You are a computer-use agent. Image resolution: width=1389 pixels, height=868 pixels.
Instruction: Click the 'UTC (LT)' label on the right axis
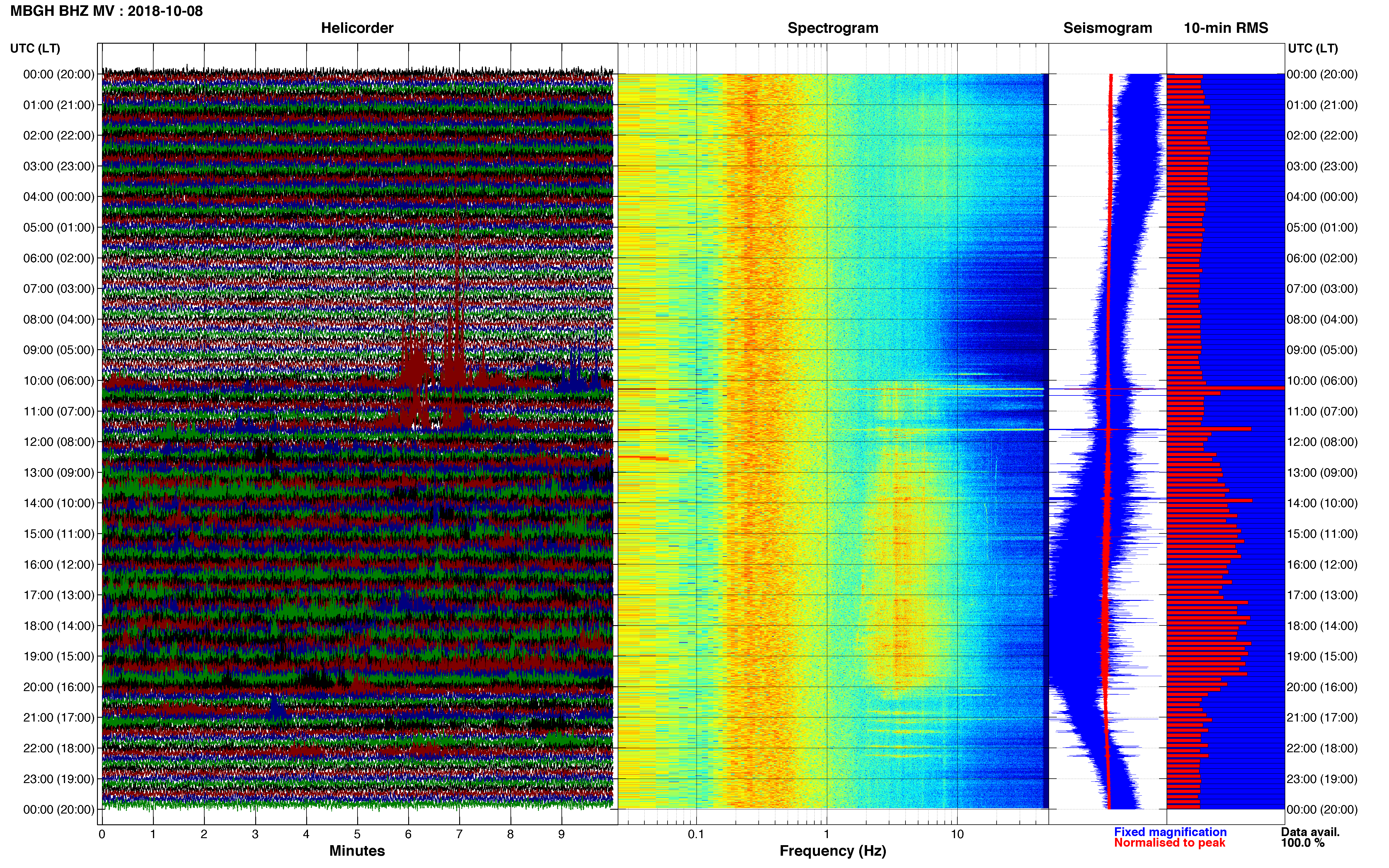[1313, 48]
